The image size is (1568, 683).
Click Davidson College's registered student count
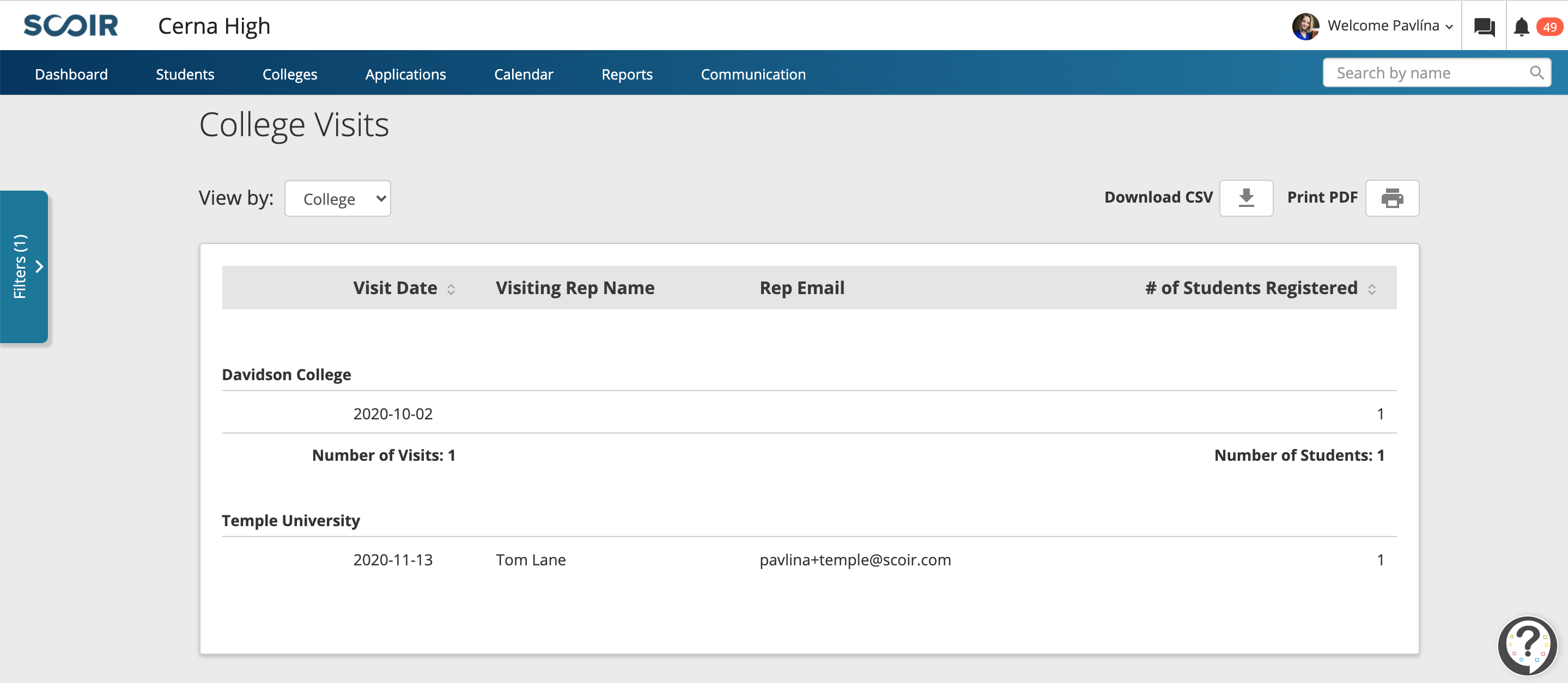coord(1380,414)
